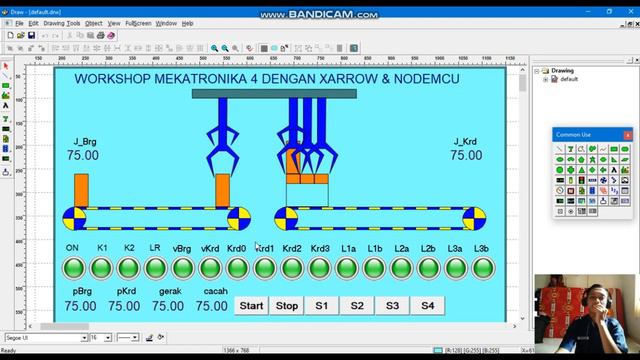Select the K1 indicator lamp
The width and height of the screenshot is (640, 360).
[101, 268]
